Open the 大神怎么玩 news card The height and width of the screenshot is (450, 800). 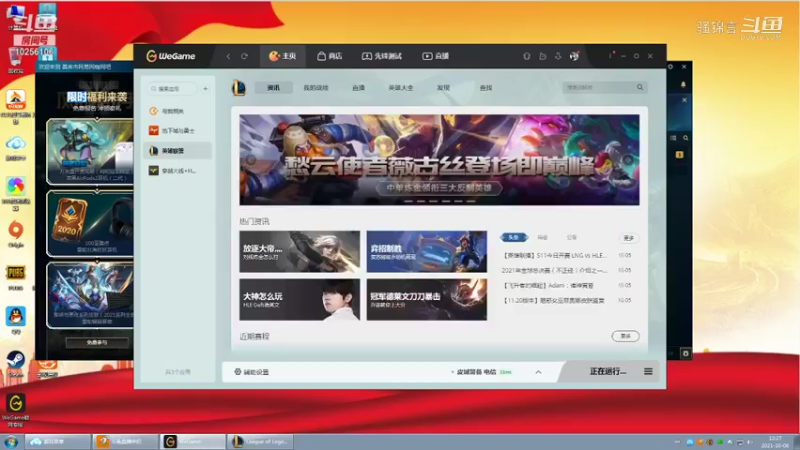[299, 299]
